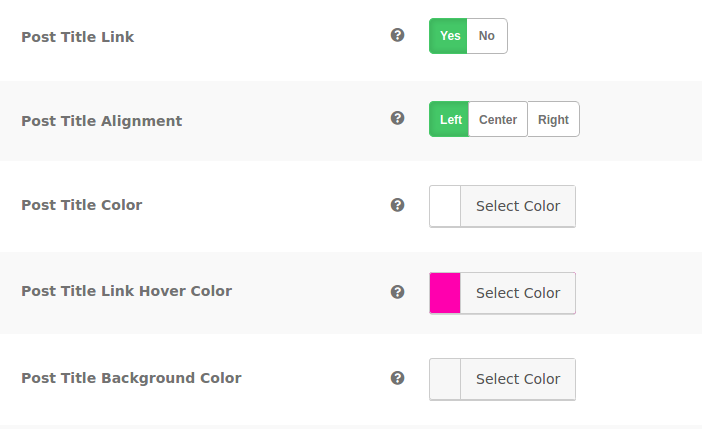Align post title to Left
Image resolution: width=702 pixels, height=429 pixels.
coord(450,120)
